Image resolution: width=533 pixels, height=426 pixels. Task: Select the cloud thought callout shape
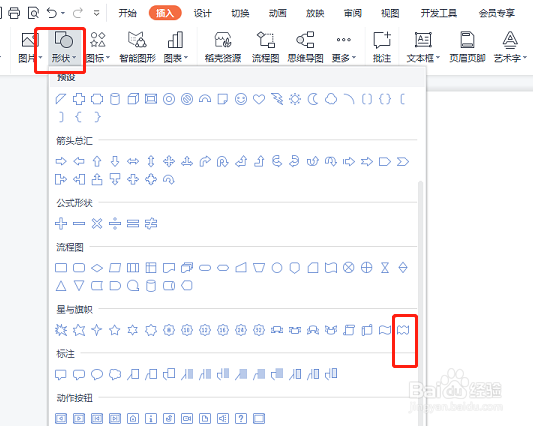tap(115, 374)
